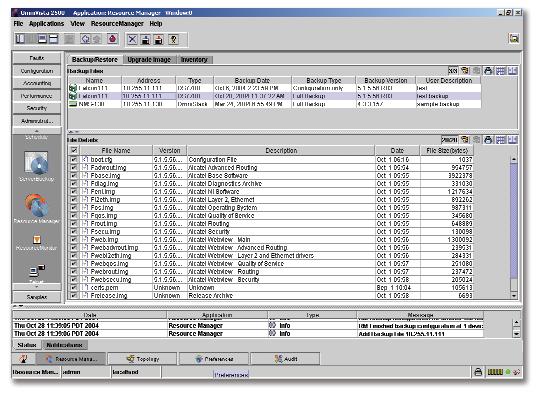
Task: Open the File menu
Action: click(x=18, y=24)
